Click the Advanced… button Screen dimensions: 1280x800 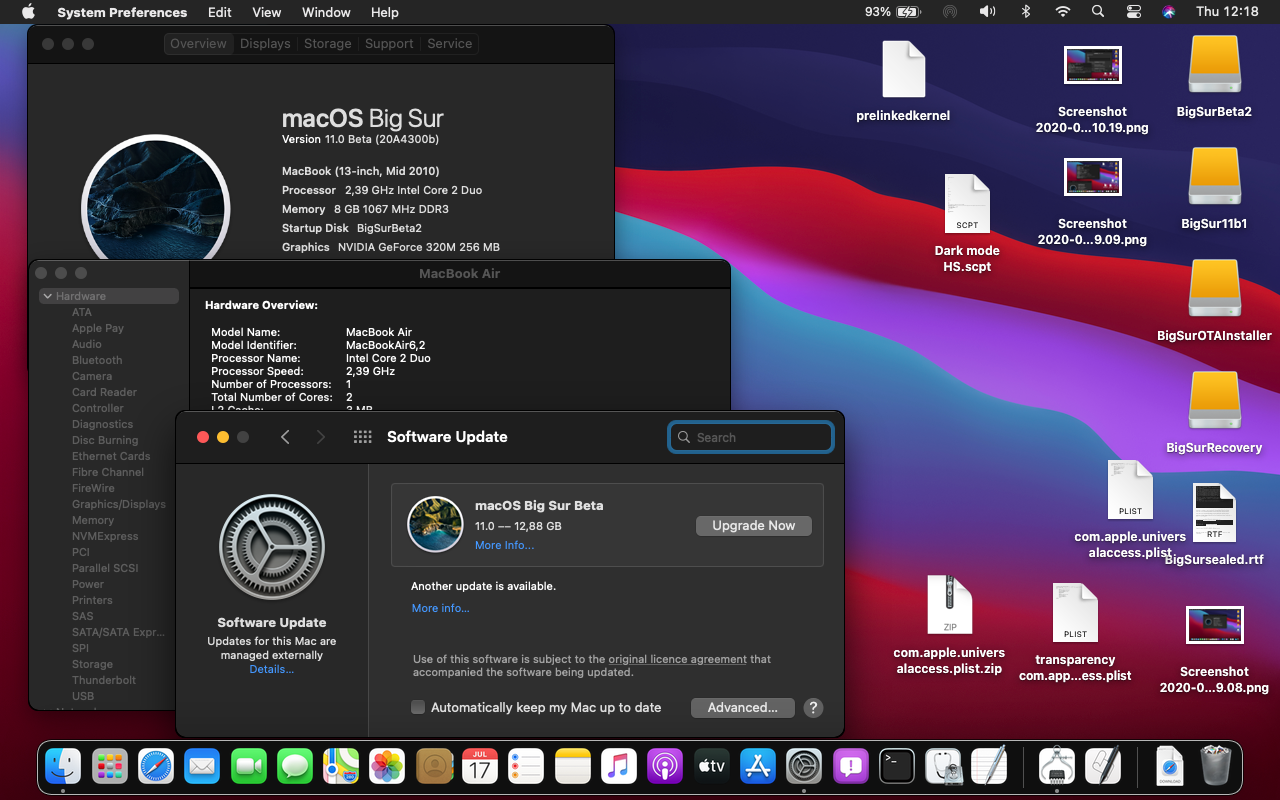point(742,708)
